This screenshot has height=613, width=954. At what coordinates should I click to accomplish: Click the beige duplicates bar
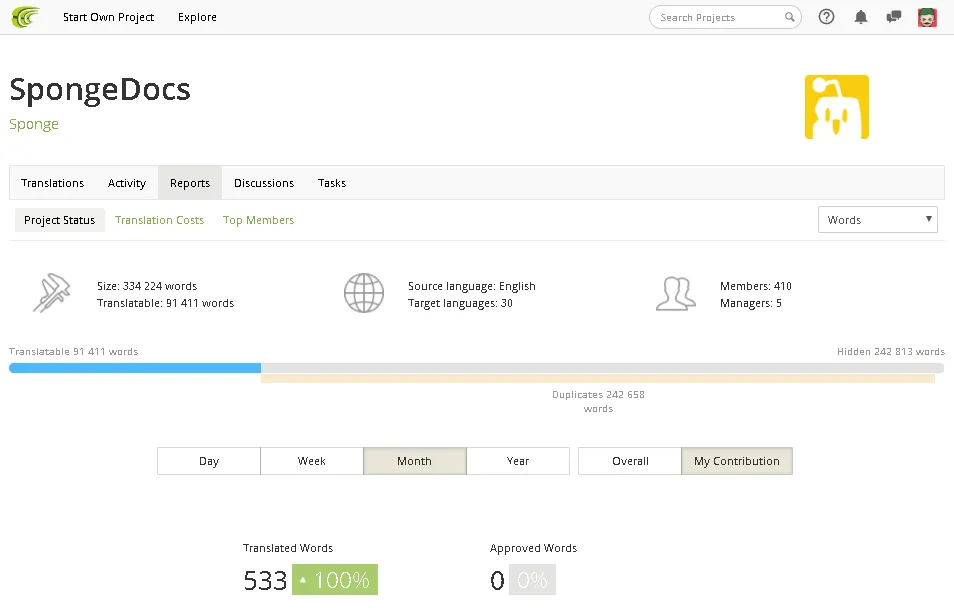tap(598, 379)
